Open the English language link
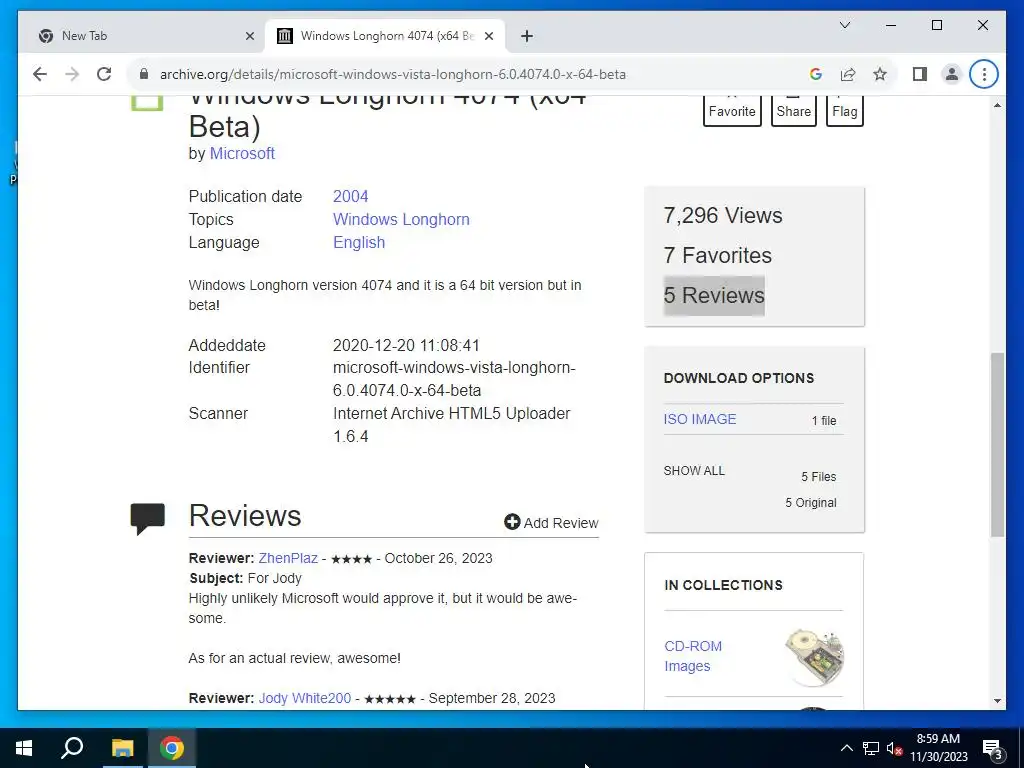The height and width of the screenshot is (768, 1024). coord(359,242)
